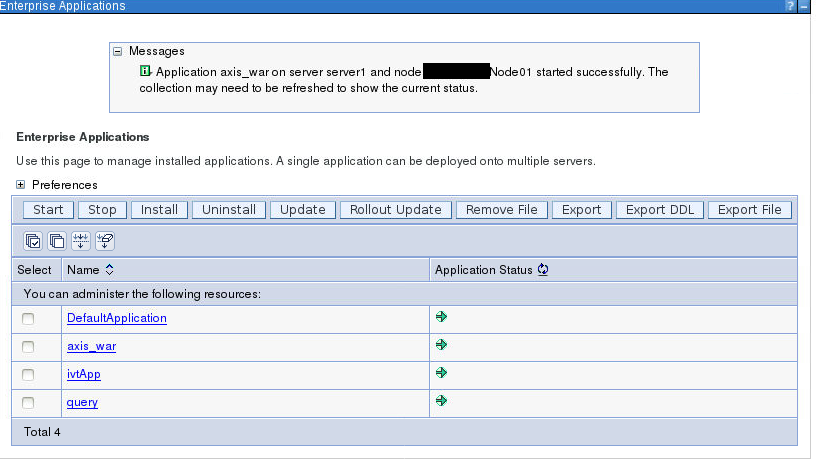Click the information icon in Messages
The image size is (816, 464).
coord(145,71)
